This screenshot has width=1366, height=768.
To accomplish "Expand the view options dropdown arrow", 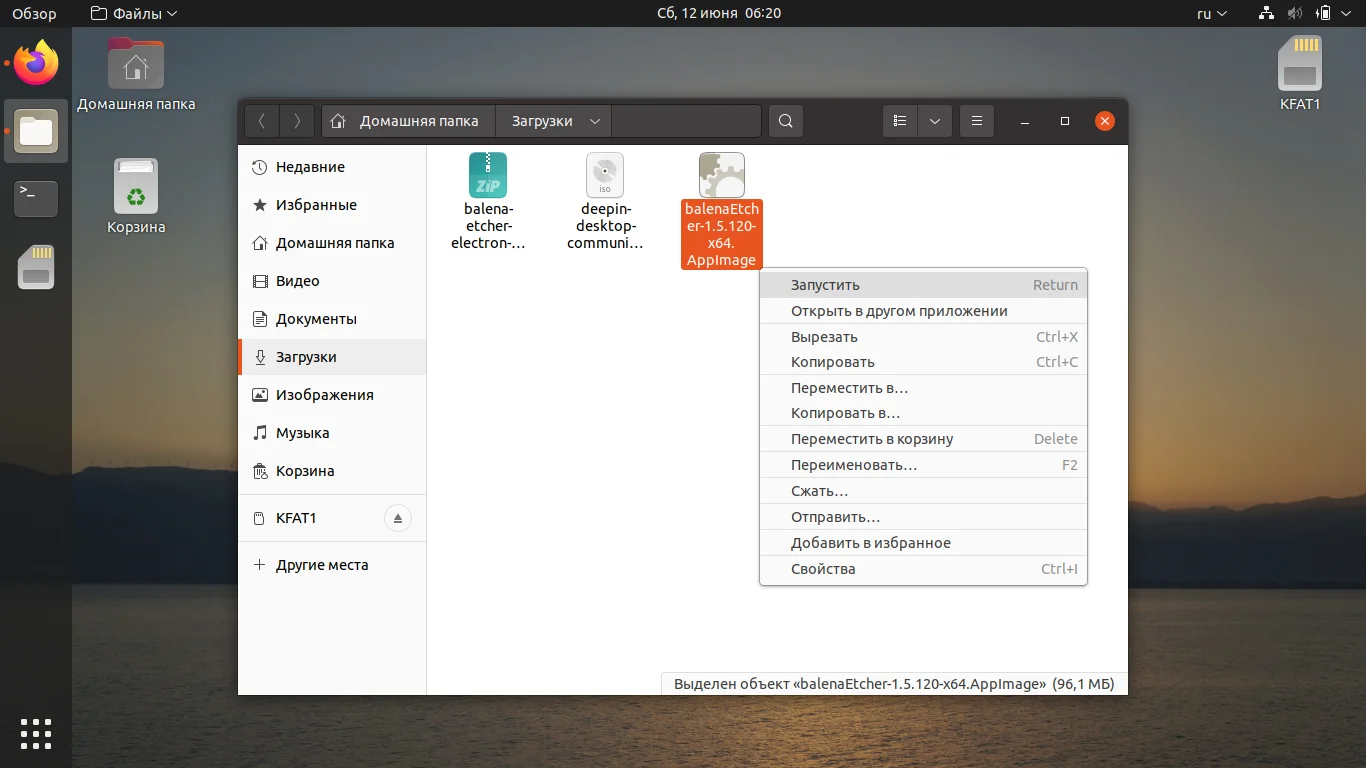I will (x=934, y=121).
